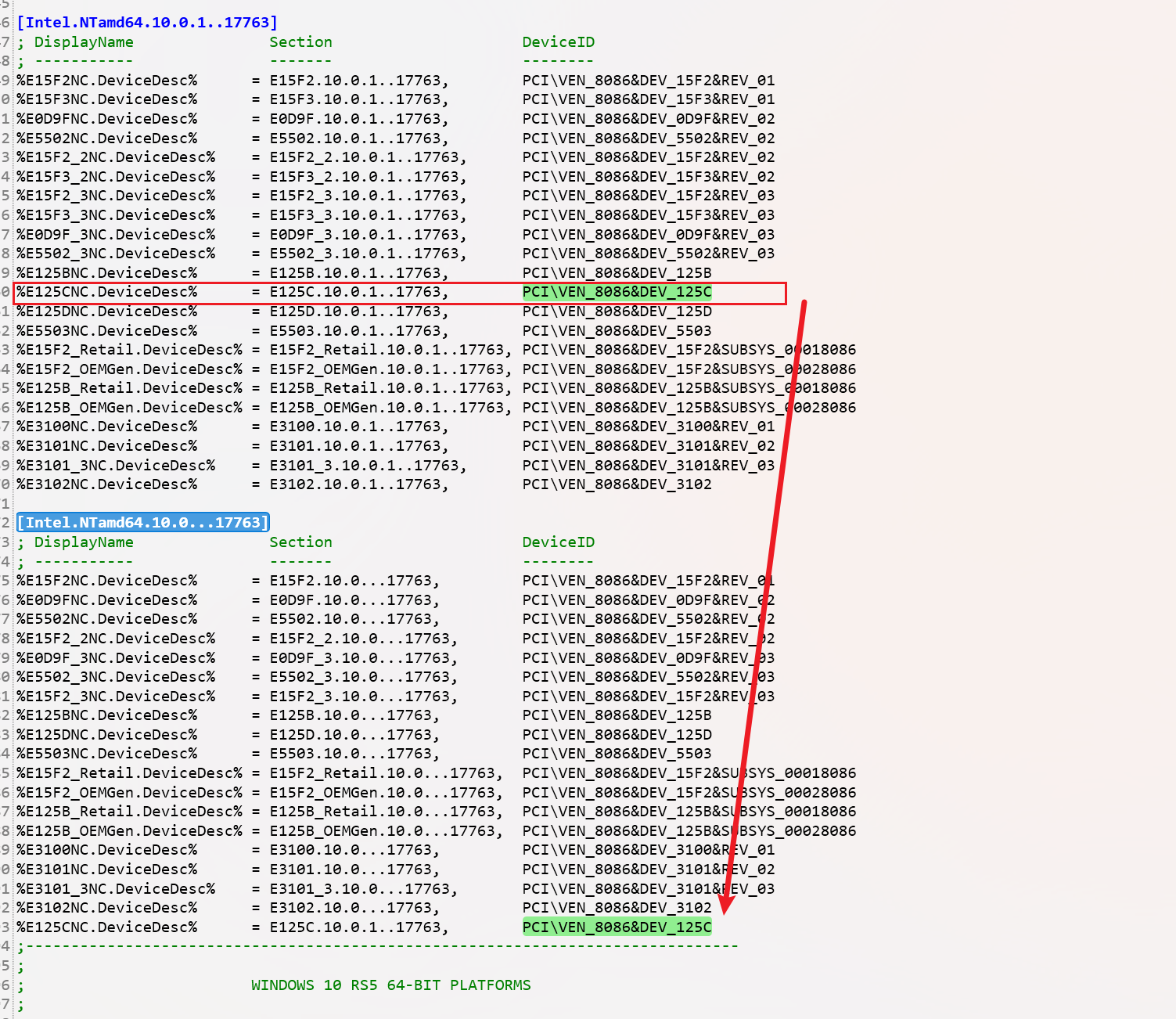Click E15F2_3.10.0...17763, in second block

[x=365, y=697]
